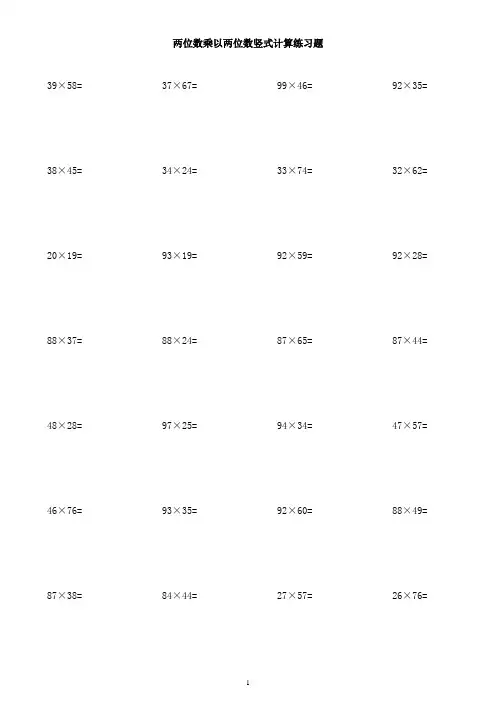496x702 pixels.
Task: Click the problem 88×37=
Action: coord(64,341)
